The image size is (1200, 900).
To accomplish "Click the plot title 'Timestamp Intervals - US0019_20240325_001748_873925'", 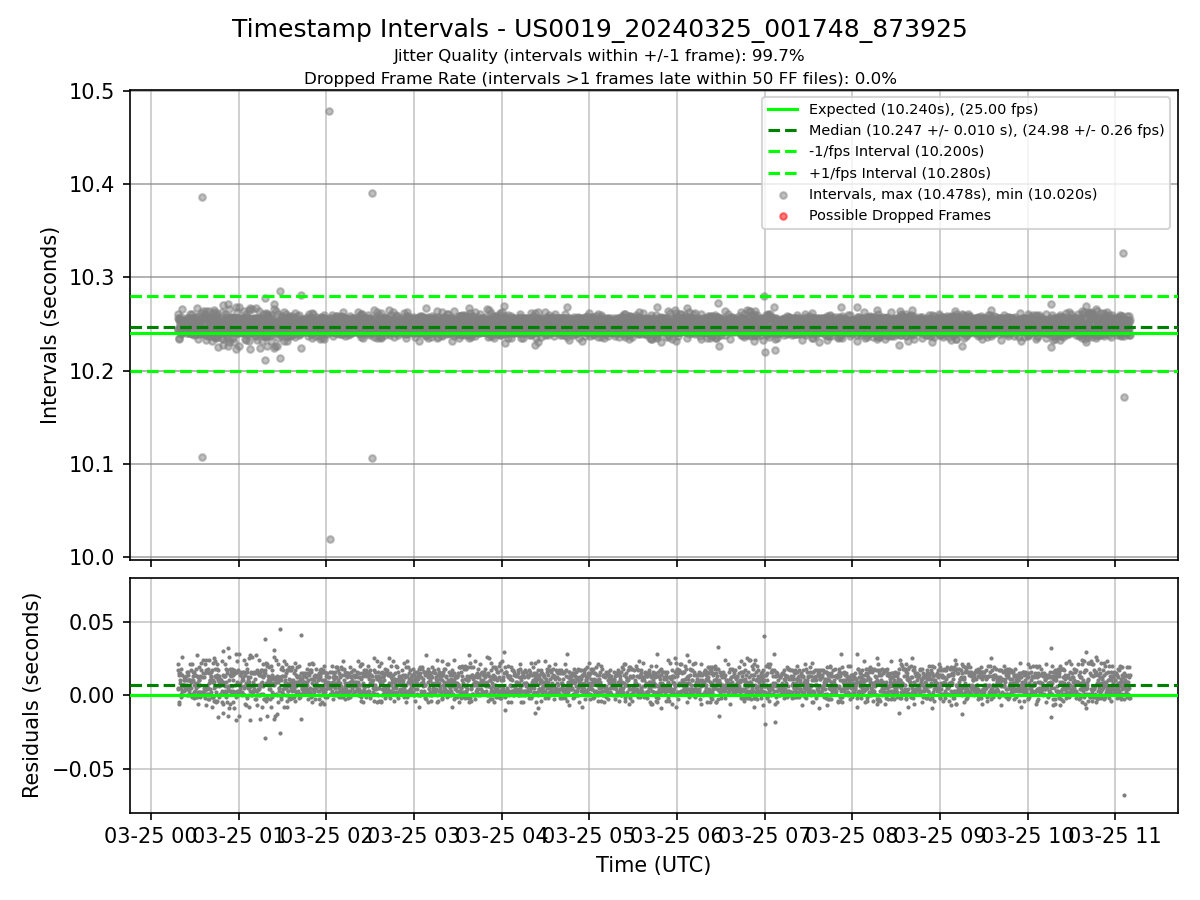I will [x=600, y=29].
